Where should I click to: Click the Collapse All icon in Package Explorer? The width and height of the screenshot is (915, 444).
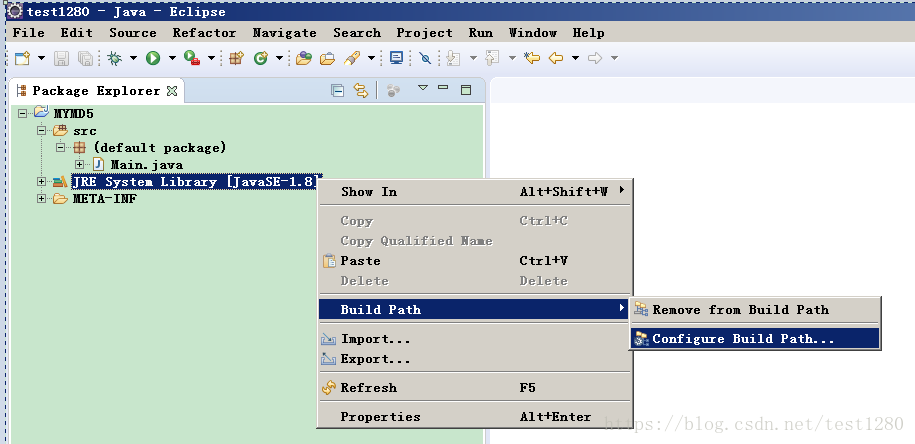[337, 90]
